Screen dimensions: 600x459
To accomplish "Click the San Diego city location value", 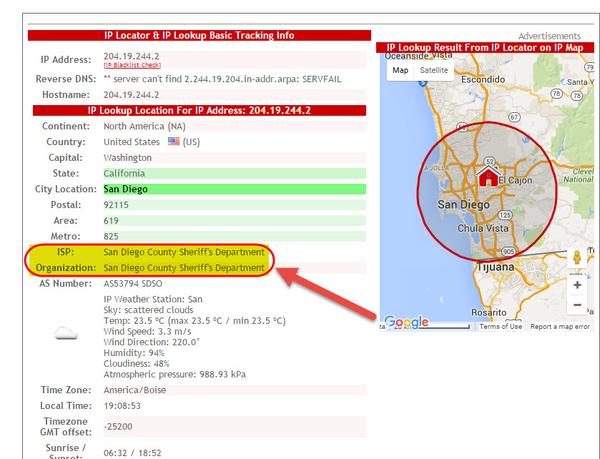I will (126, 189).
